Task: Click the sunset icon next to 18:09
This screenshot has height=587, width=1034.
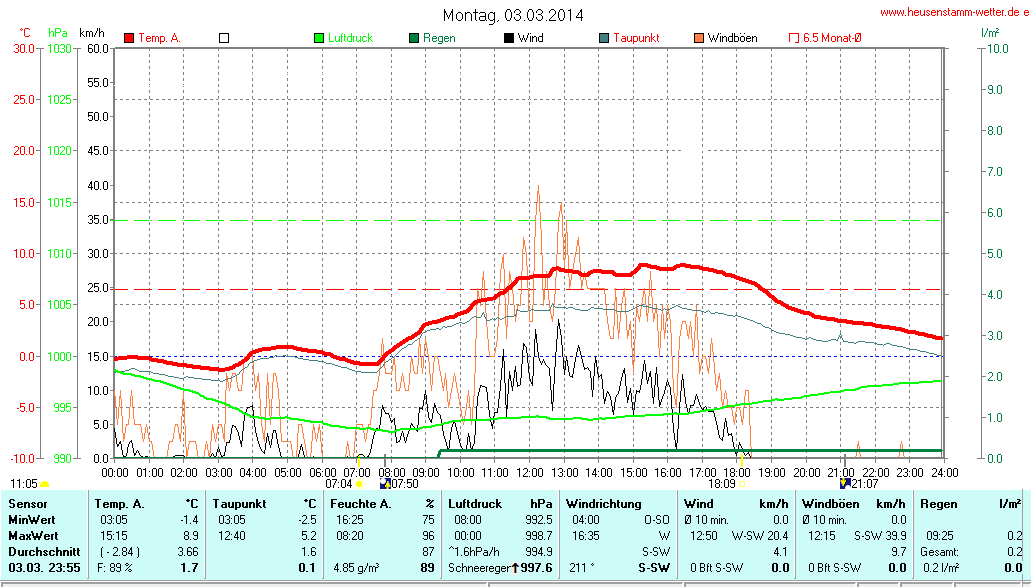Action: pos(742,484)
